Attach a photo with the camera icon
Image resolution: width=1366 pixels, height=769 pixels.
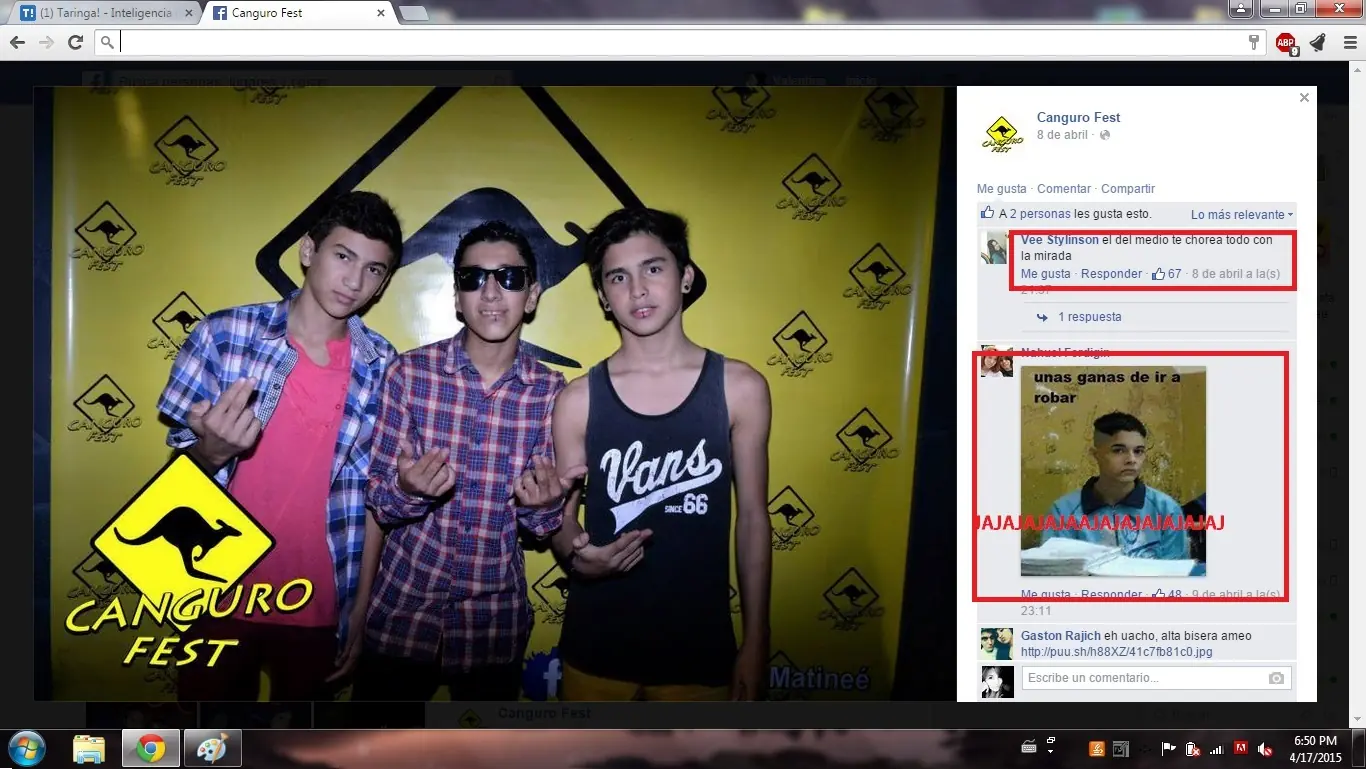pyautogui.click(x=1276, y=678)
